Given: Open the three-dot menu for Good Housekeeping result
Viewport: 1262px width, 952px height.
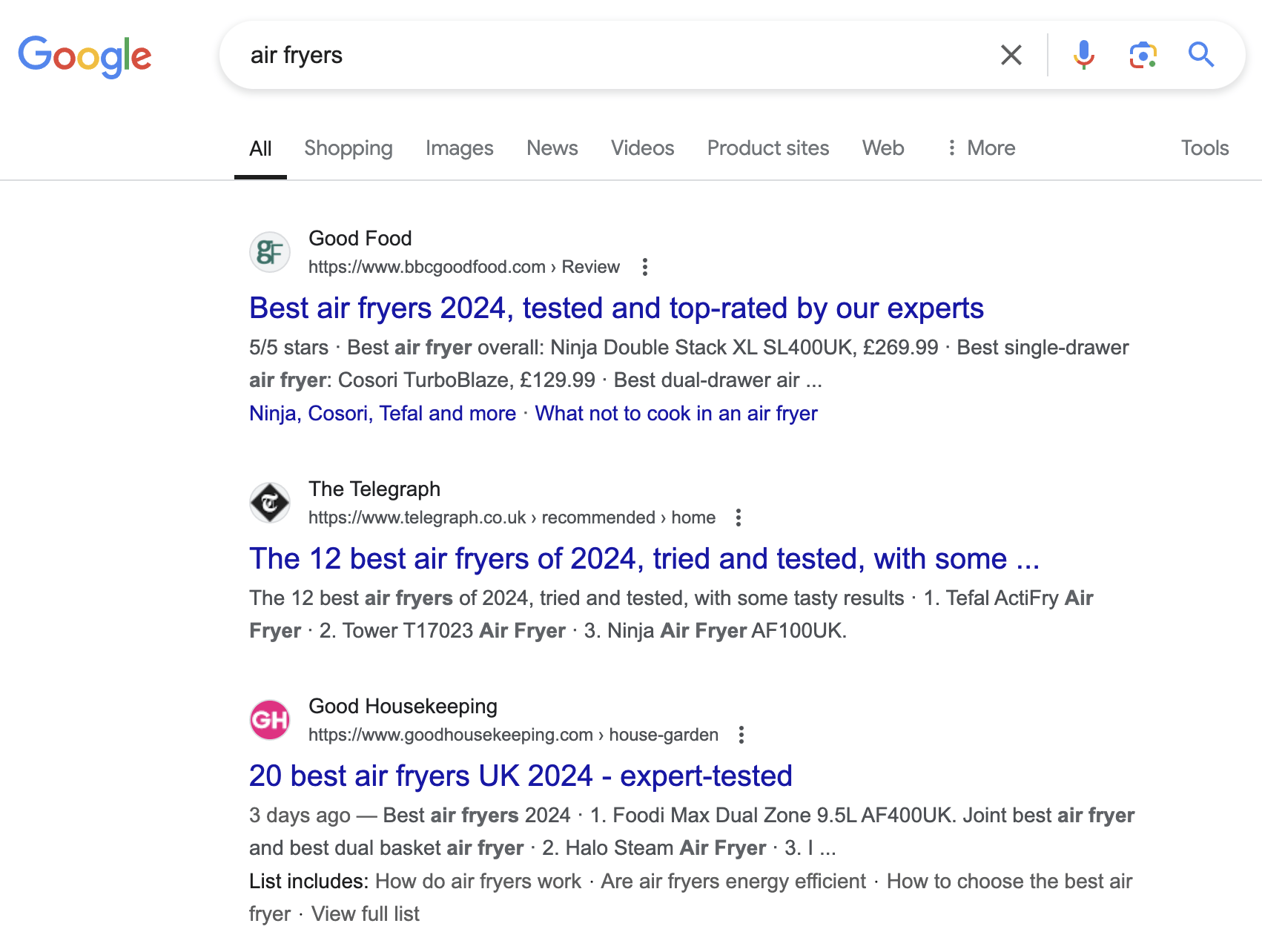Looking at the screenshot, I should pyautogui.click(x=741, y=735).
